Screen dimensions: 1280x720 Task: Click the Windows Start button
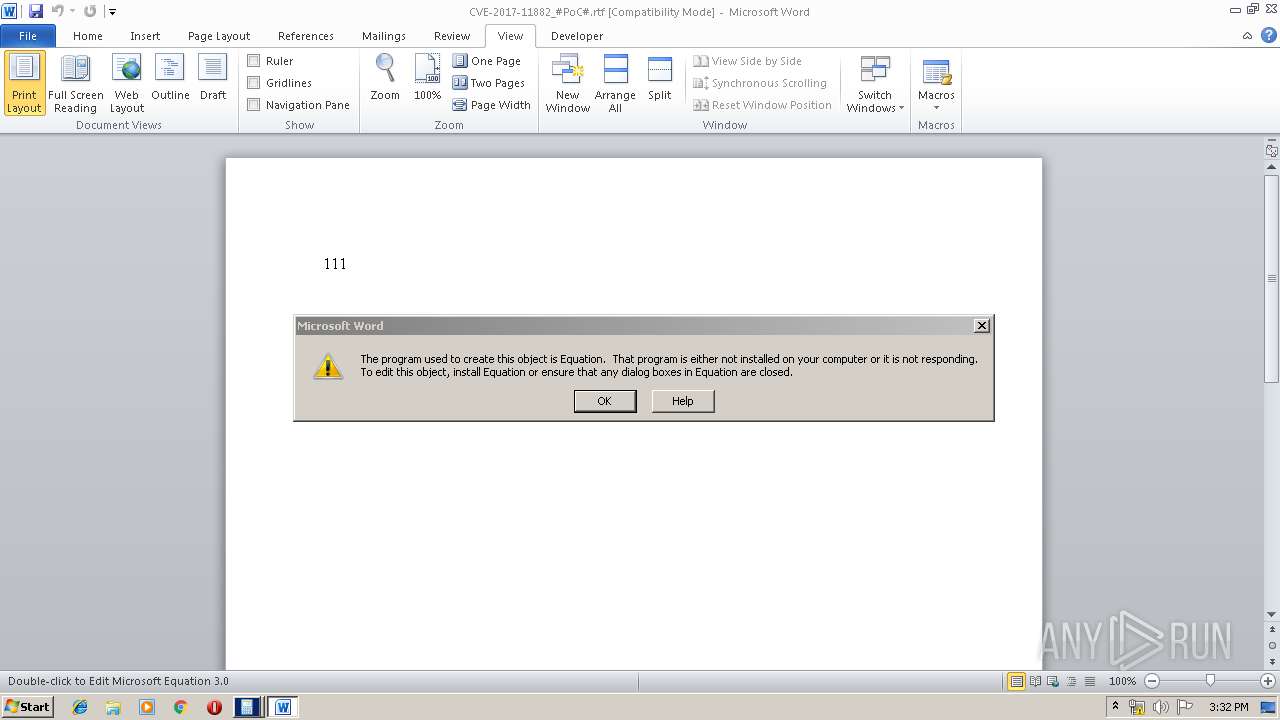(28, 707)
